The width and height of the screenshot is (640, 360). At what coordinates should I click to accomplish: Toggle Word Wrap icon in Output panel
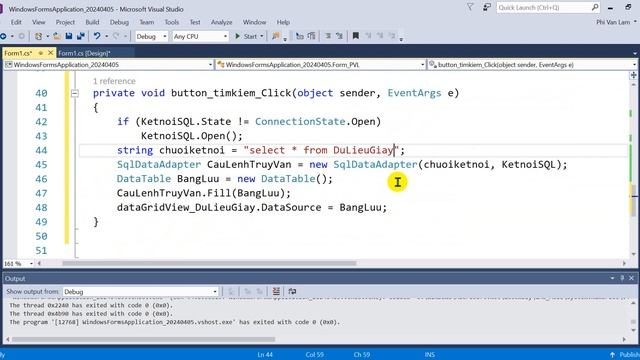point(292,291)
